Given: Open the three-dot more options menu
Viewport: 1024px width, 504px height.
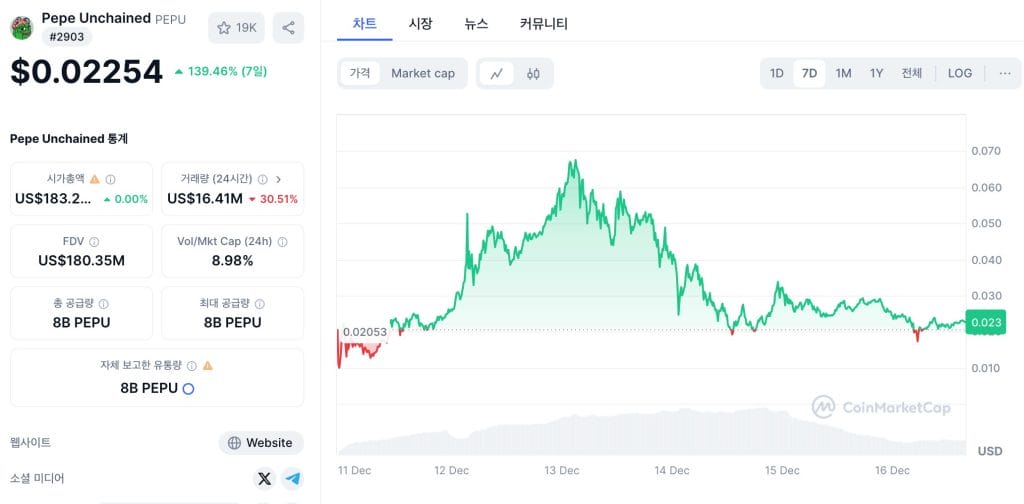Looking at the screenshot, I should (x=1005, y=73).
